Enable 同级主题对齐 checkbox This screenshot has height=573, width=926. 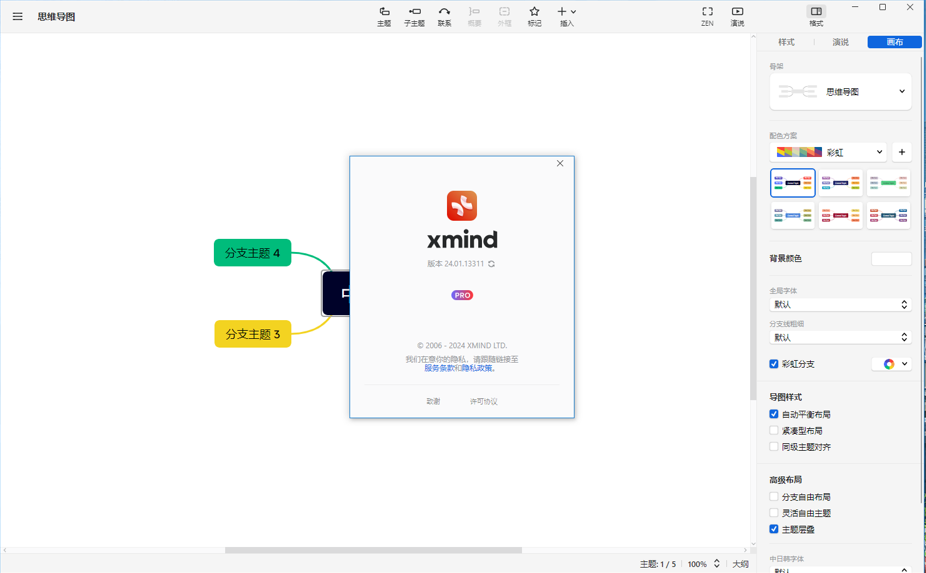tap(774, 447)
